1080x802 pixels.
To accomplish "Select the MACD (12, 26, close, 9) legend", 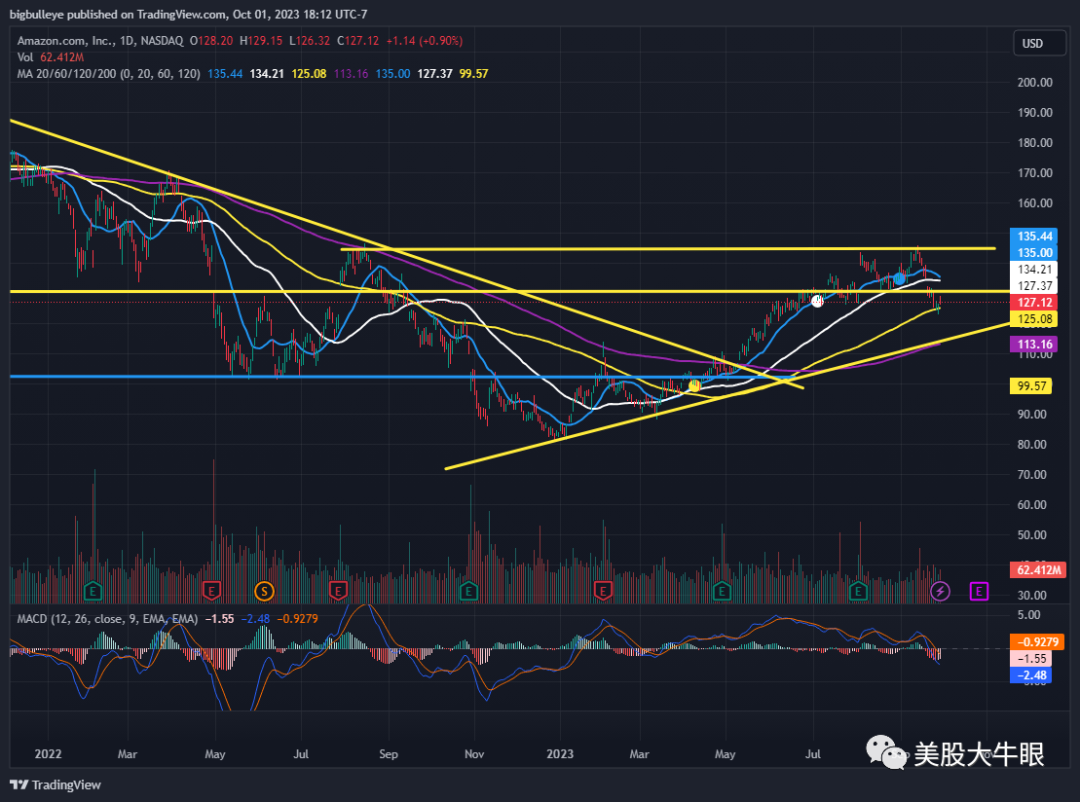I will (107, 619).
